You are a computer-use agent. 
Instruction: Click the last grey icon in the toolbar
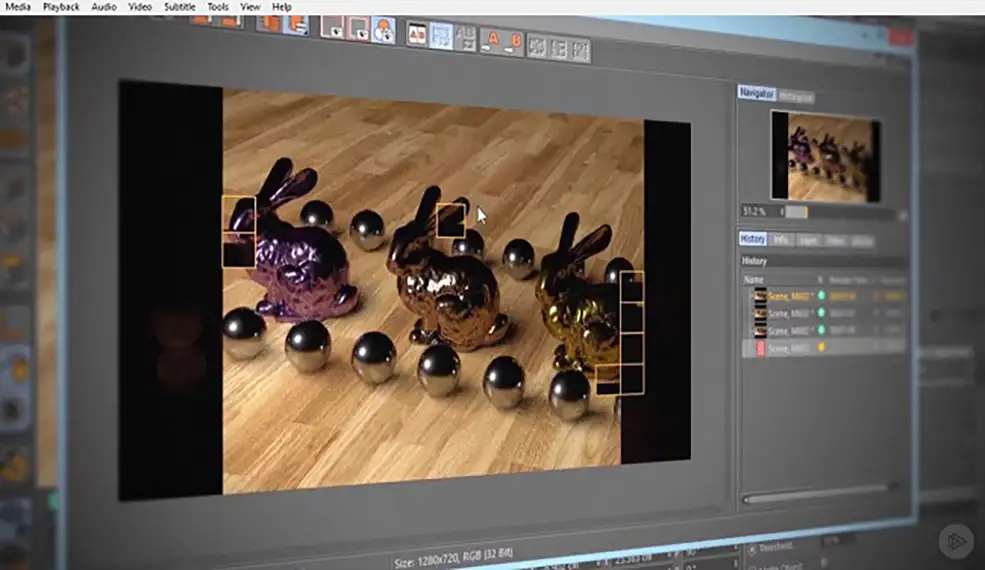(x=580, y=50)
